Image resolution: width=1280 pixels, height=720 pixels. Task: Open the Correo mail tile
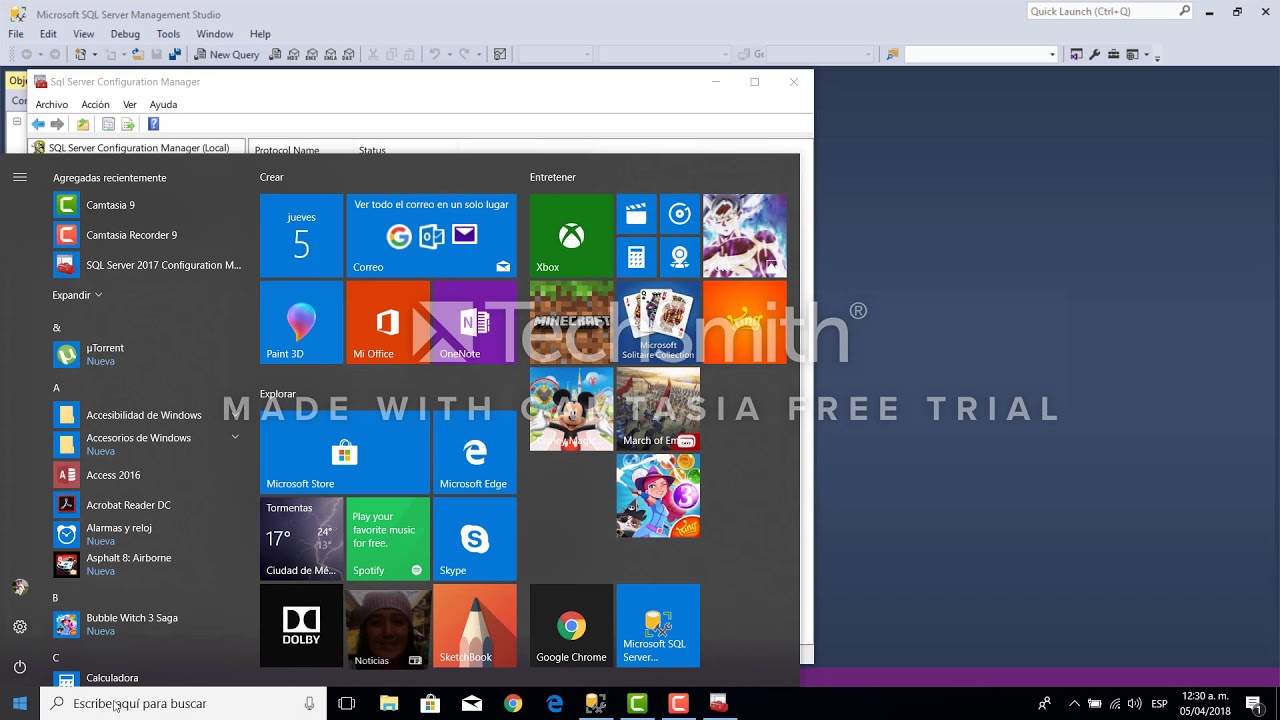pyautogui.click(x=431, y=236)
